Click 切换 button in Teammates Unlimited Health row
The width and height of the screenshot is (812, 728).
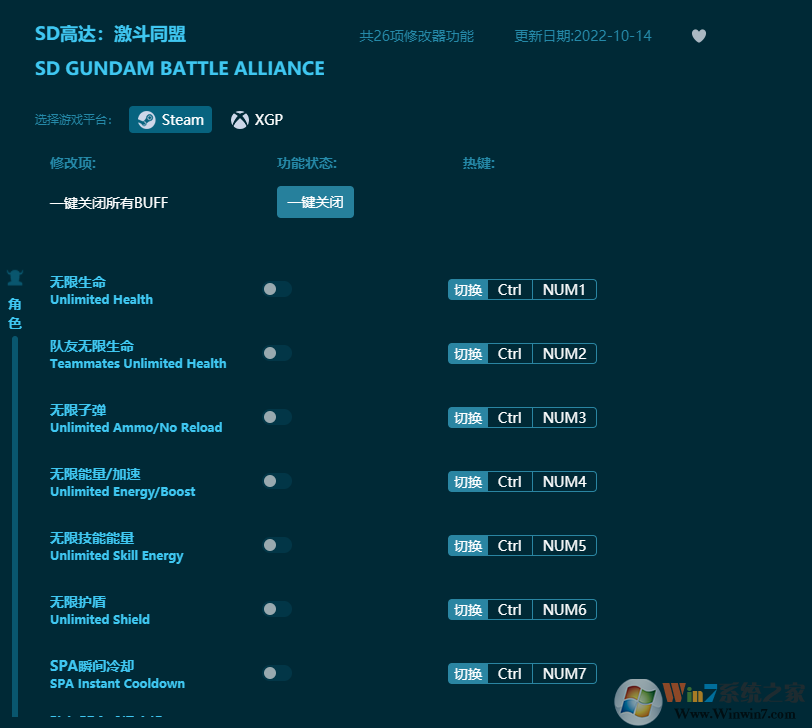[x=468, y=354]
